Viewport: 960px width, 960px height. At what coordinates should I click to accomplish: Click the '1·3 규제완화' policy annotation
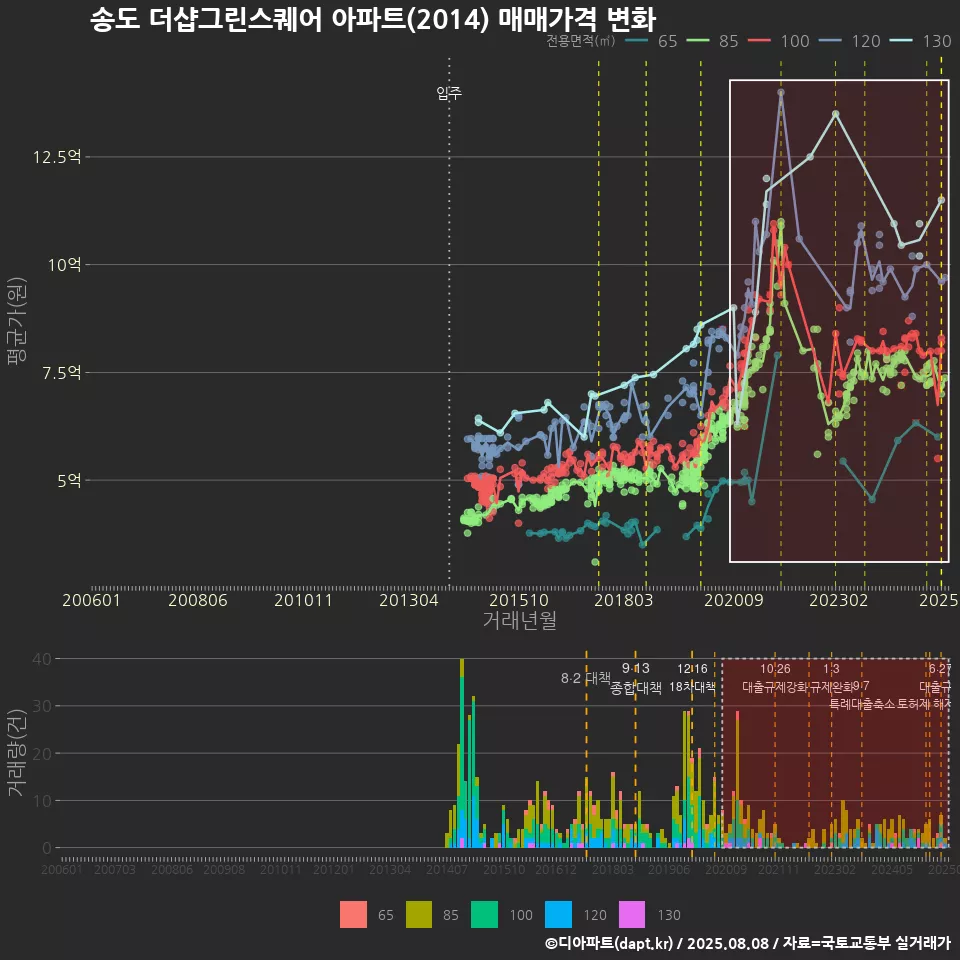tap(831, 678)
